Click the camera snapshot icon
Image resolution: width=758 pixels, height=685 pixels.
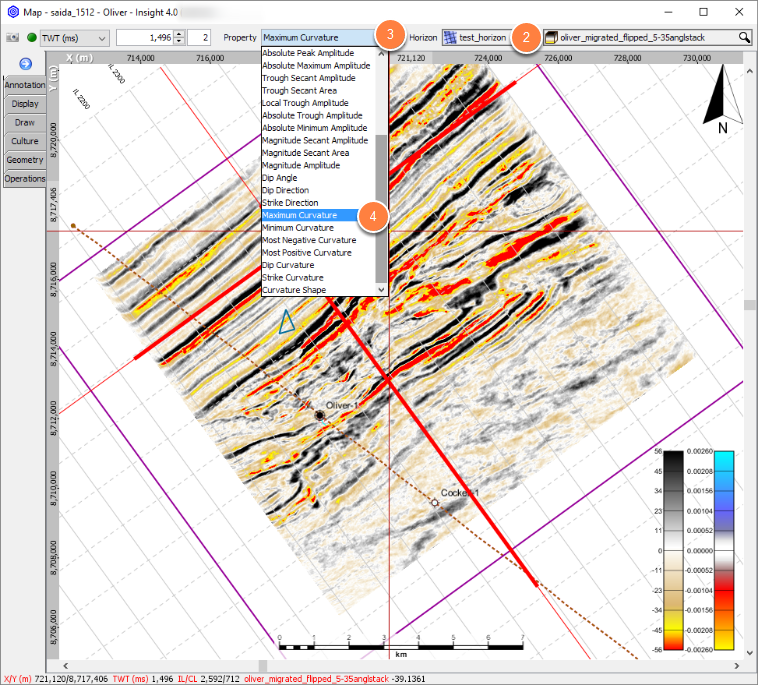pos(13,37)
